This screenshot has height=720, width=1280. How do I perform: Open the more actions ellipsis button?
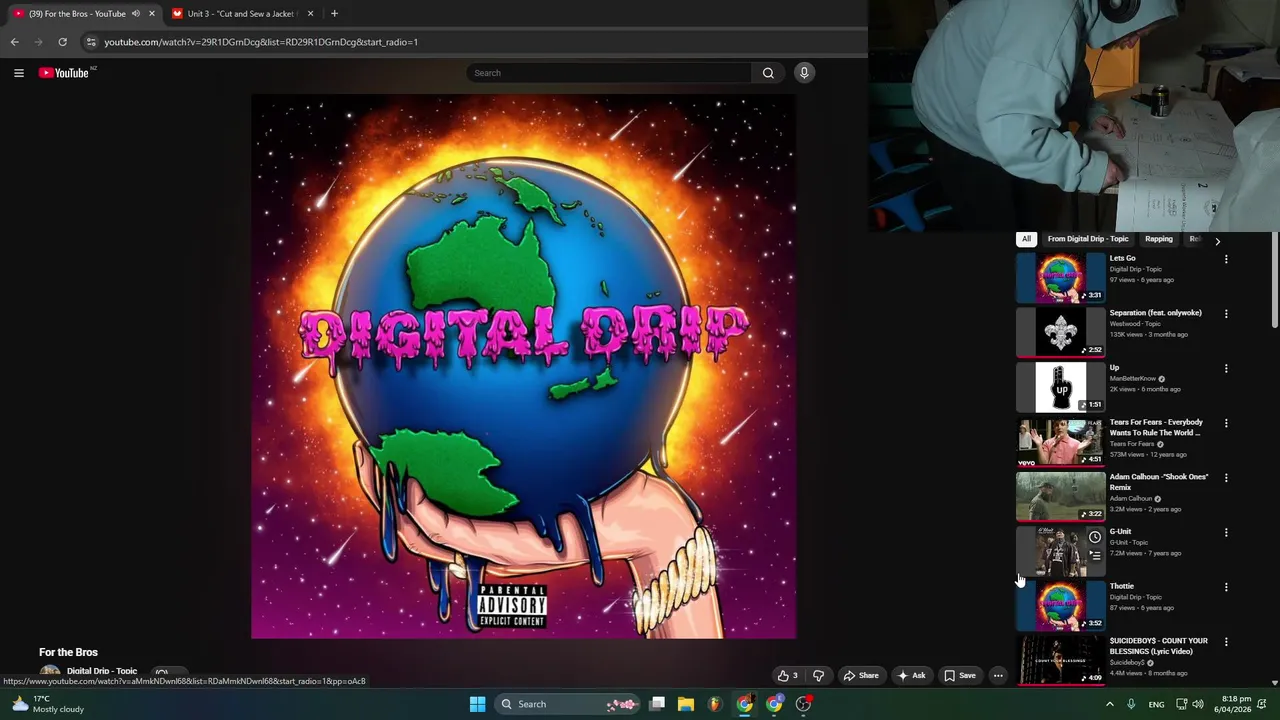[998, 676]
